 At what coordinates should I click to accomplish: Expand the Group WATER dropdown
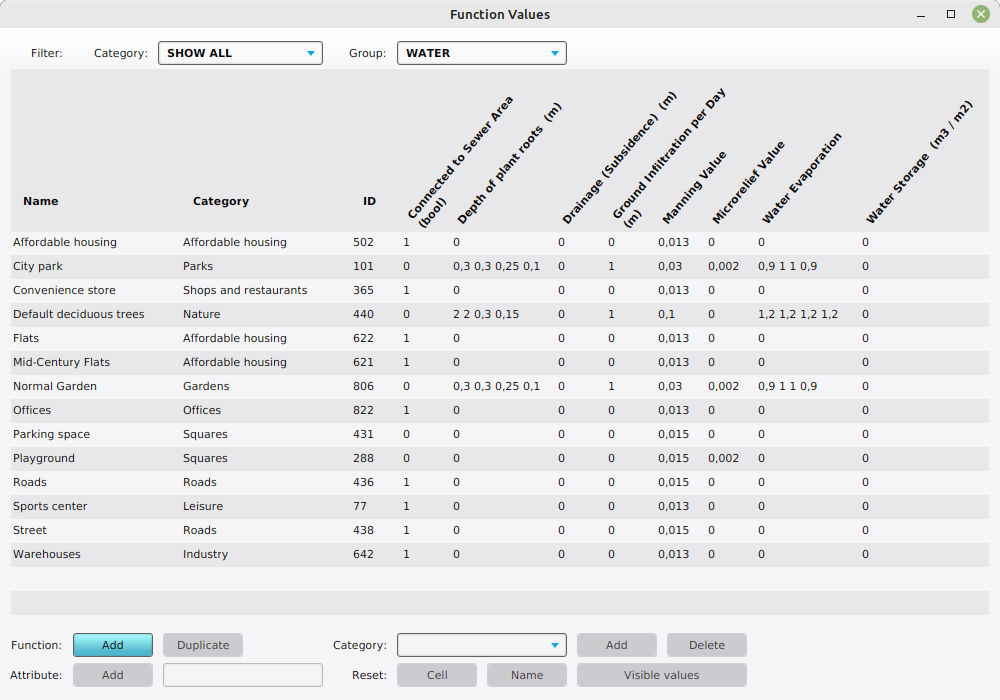point(481,53)
